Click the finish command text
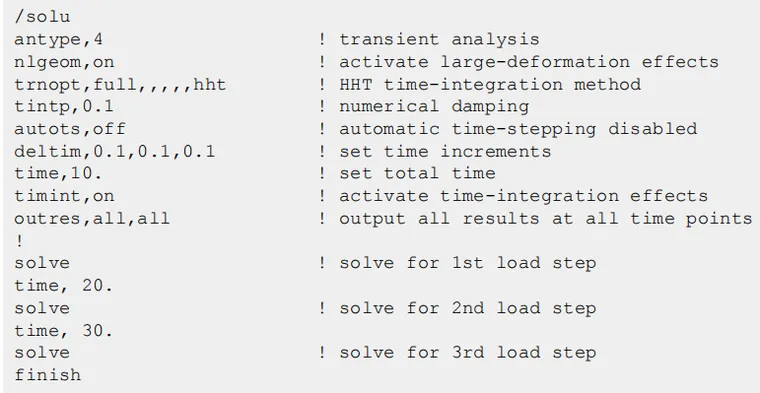 click(48, 375)
